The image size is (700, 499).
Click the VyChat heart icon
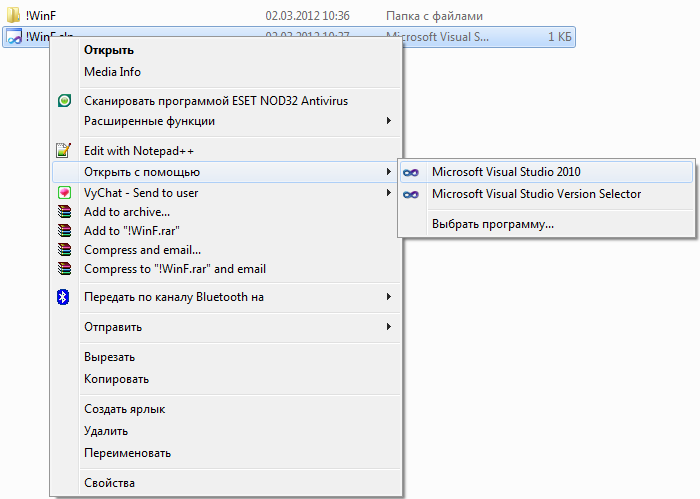point(64,193)
